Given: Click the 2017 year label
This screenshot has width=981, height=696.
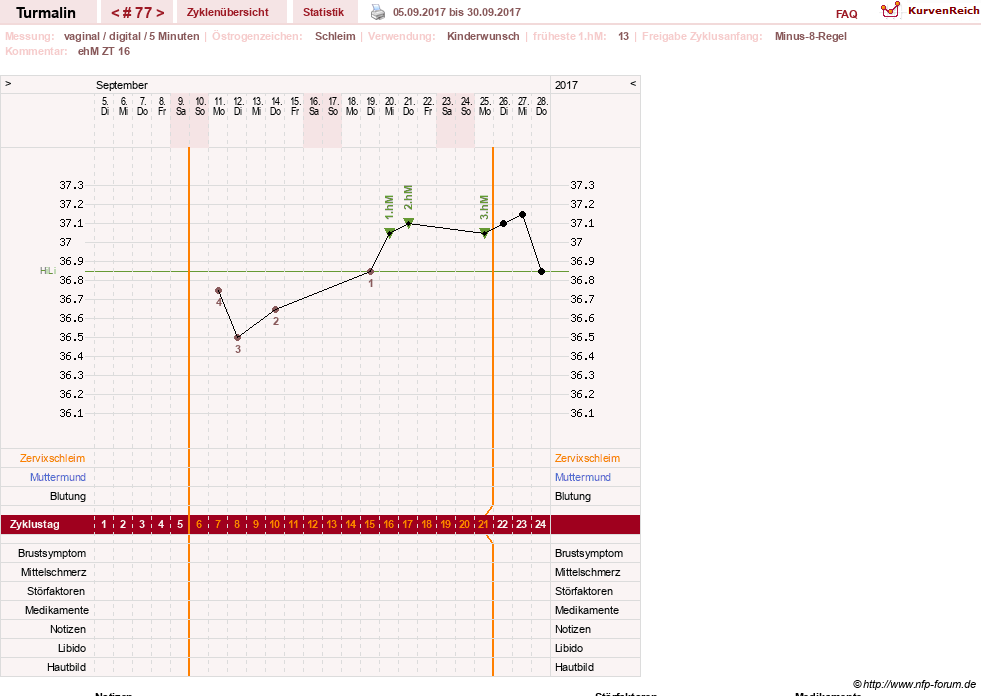Looking at the screenshot, I should 566,85.
